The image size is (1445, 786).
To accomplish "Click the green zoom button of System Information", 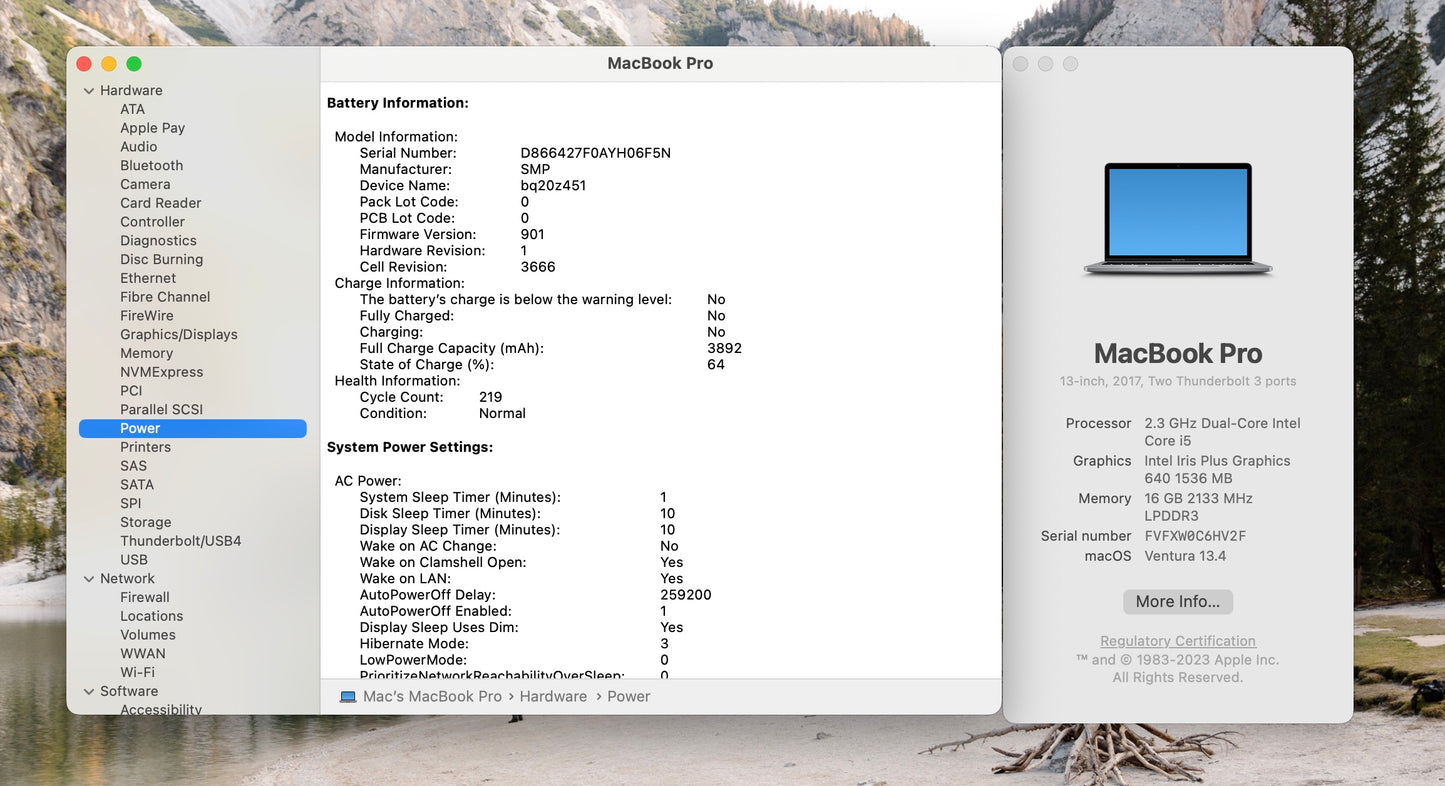I will (x=134, y=64).
